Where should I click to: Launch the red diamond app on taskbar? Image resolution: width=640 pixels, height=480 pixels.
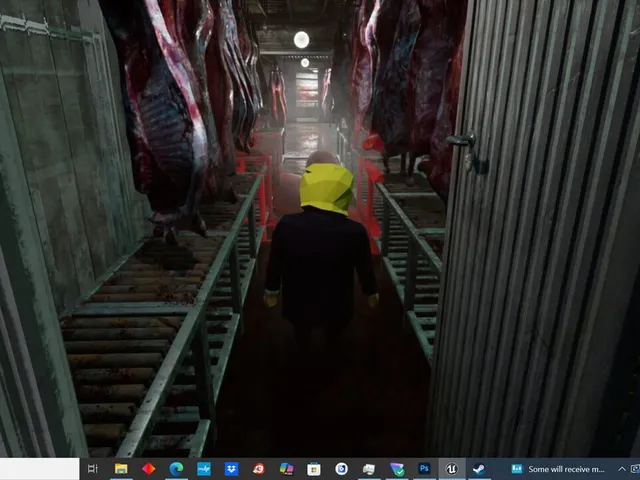(149, 469)
